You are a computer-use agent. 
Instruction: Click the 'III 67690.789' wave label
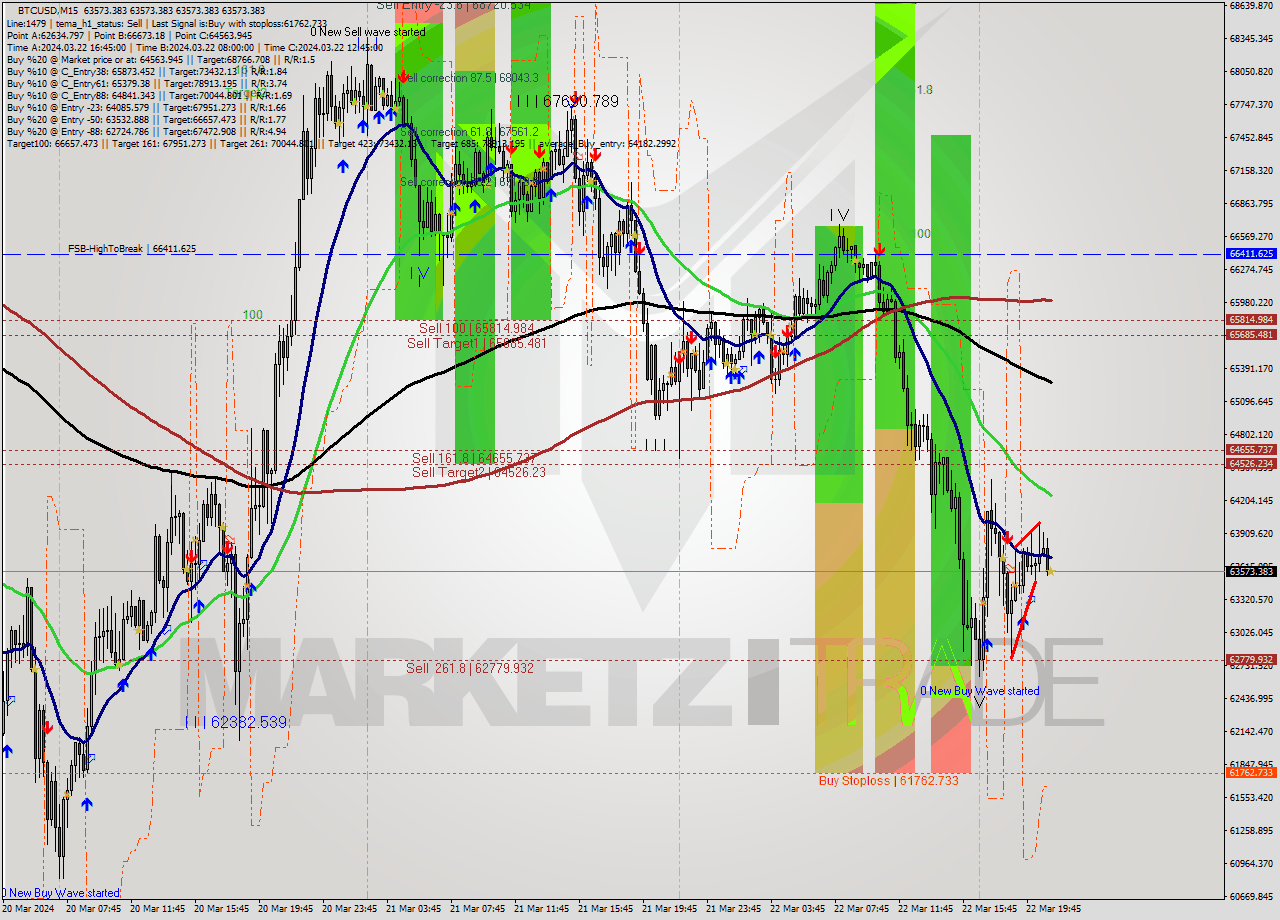coord(566,101)
